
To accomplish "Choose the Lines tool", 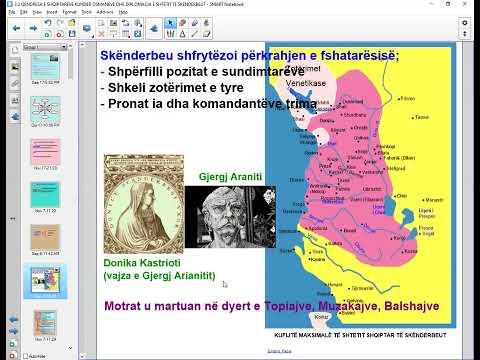I will pyautogui.click(x=195, y=34).
